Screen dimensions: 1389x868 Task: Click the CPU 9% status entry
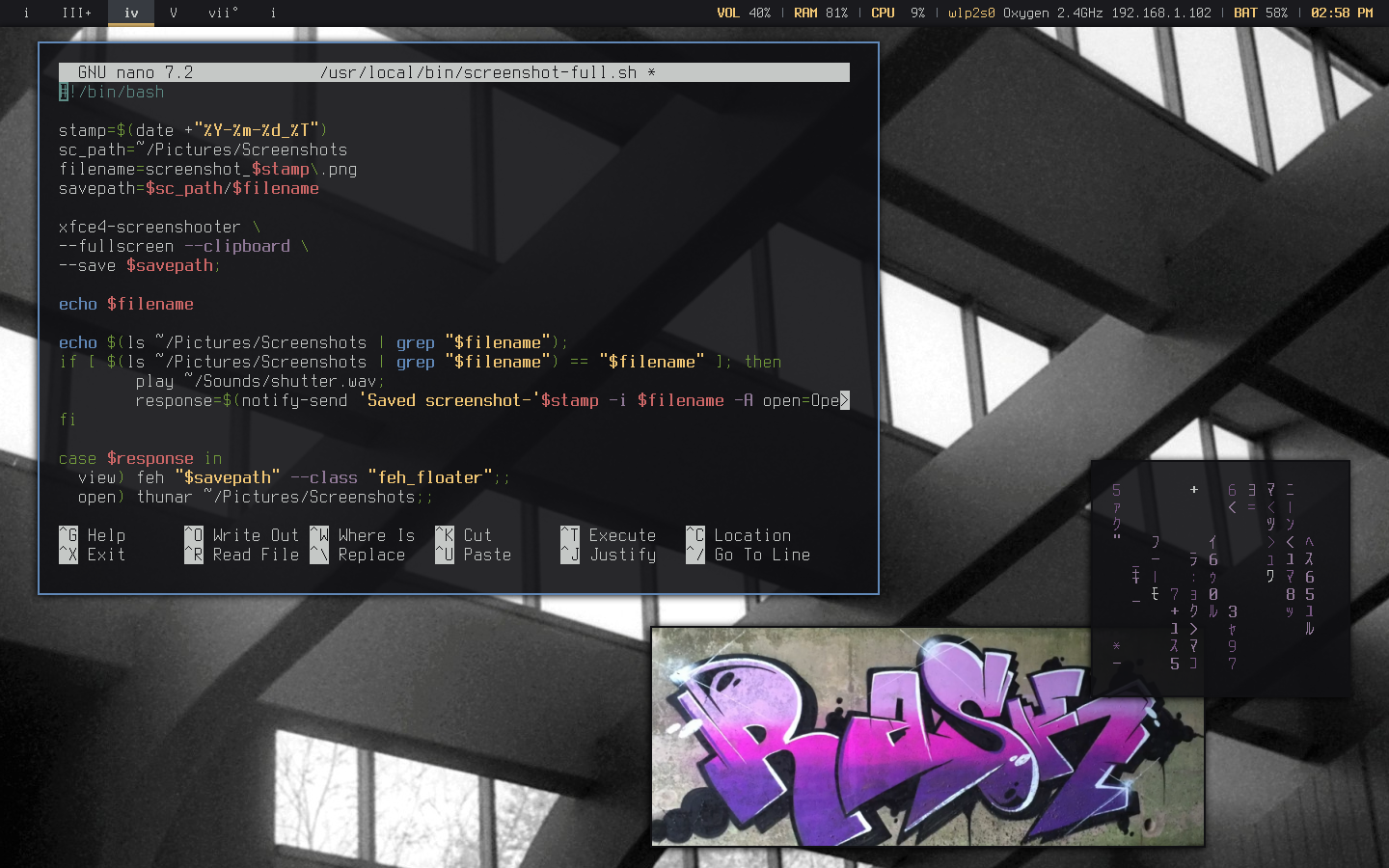tap(898, 13)
